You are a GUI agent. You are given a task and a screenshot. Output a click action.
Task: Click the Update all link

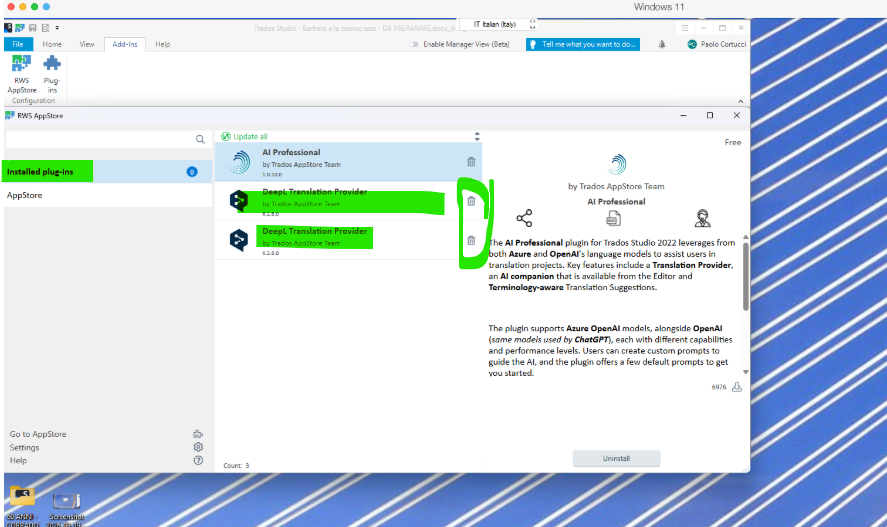(x=250, y=136)
